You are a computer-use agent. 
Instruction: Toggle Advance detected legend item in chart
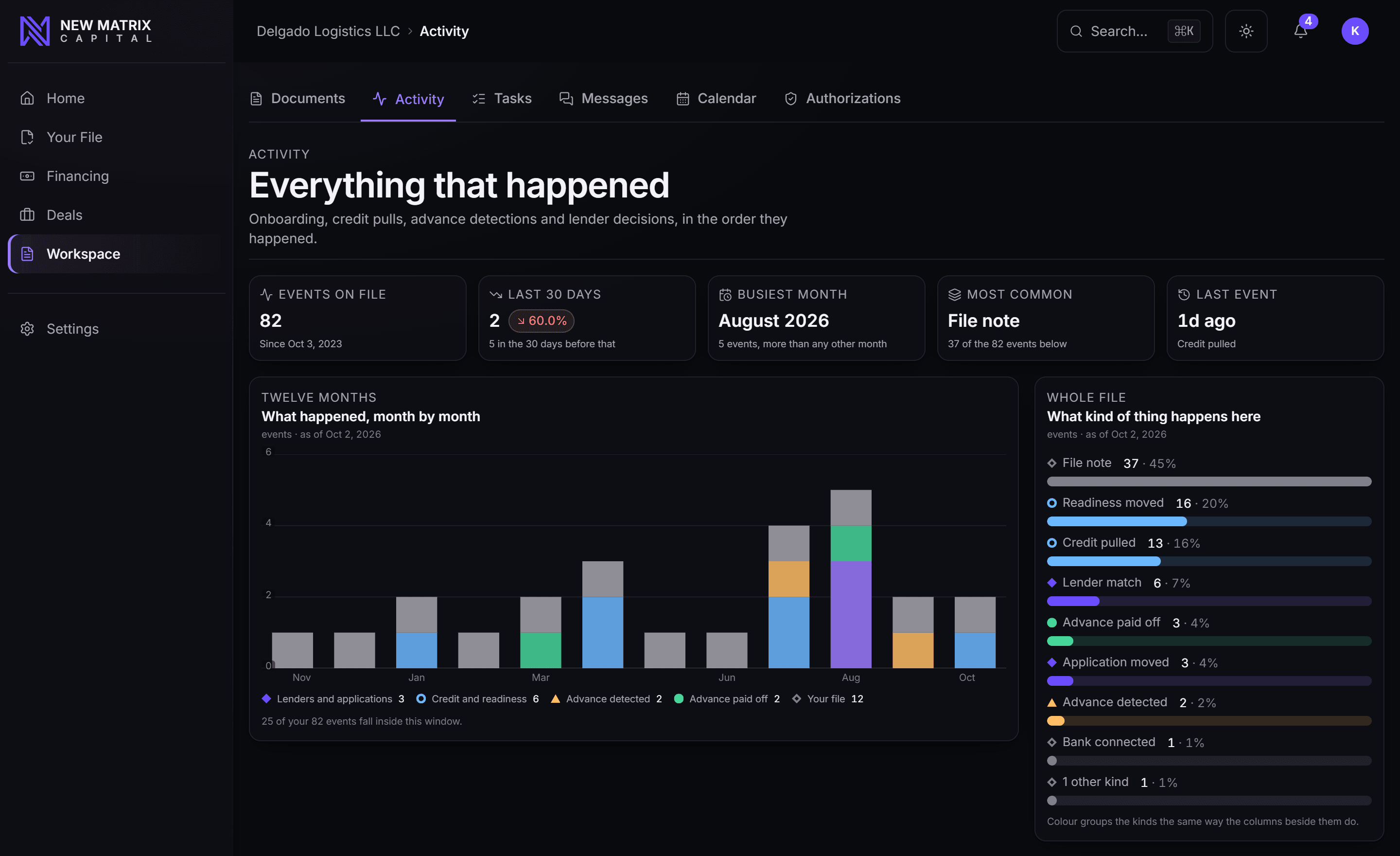pos(606,698)
